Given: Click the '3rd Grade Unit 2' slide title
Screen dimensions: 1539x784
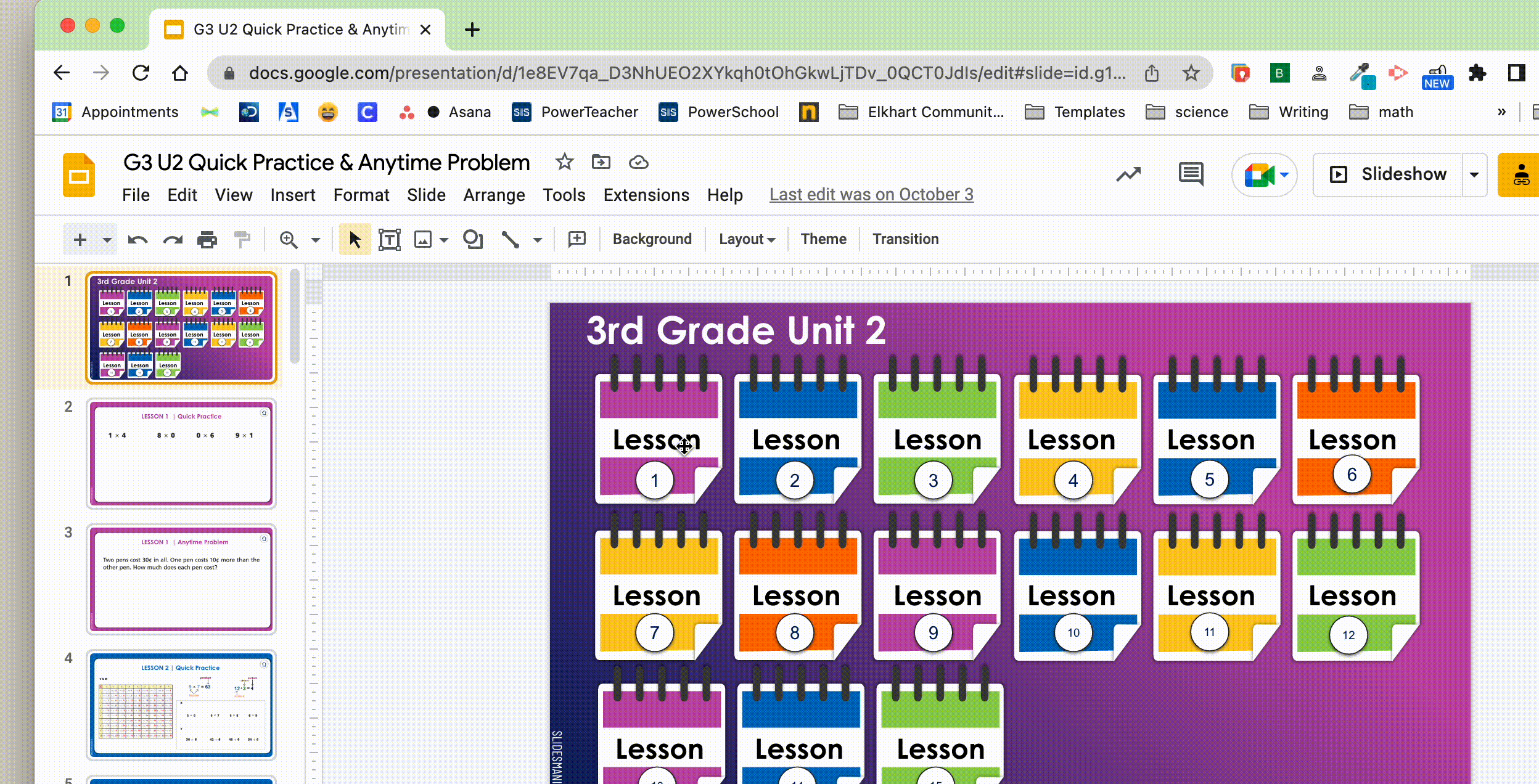Looking at the screenshot, I should 736,330.
